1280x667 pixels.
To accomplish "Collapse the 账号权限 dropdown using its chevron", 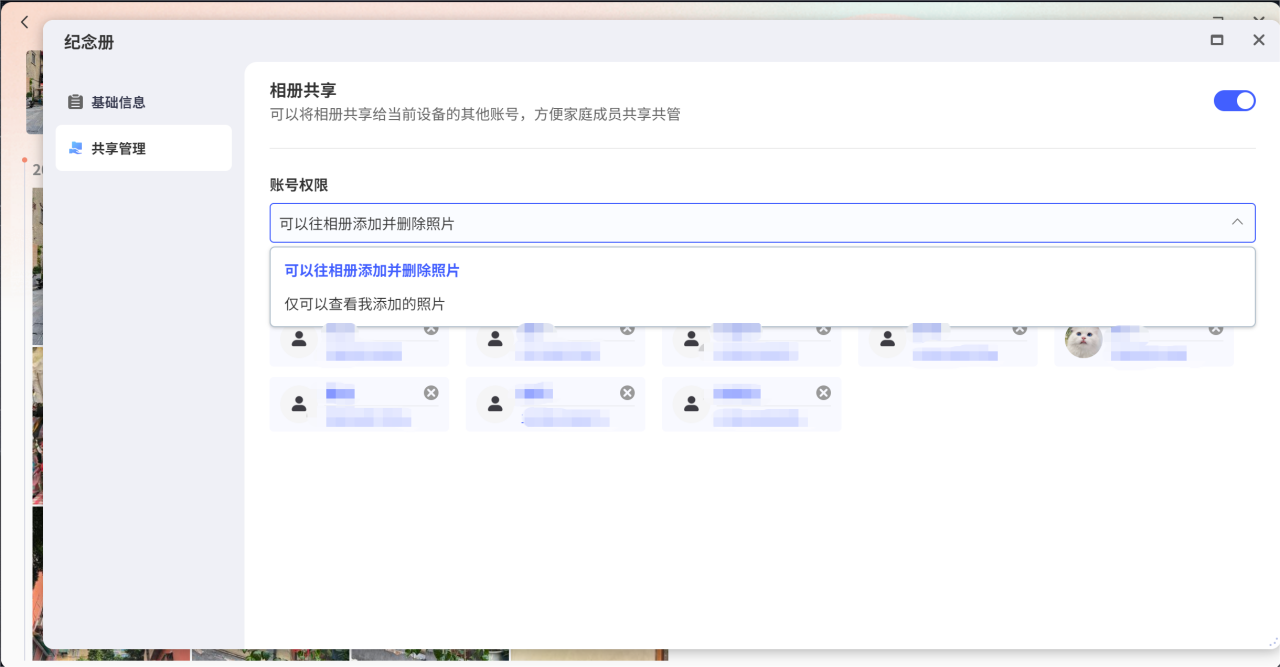I will click(1237, 222).
